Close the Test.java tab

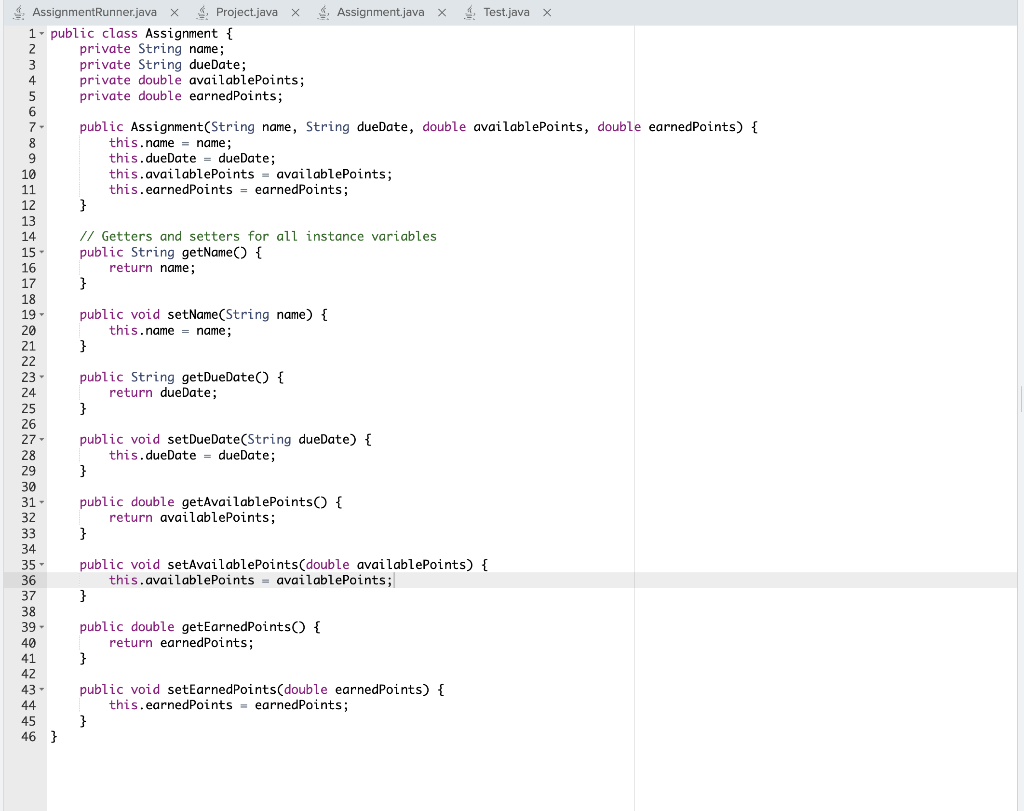pos(547,12)
